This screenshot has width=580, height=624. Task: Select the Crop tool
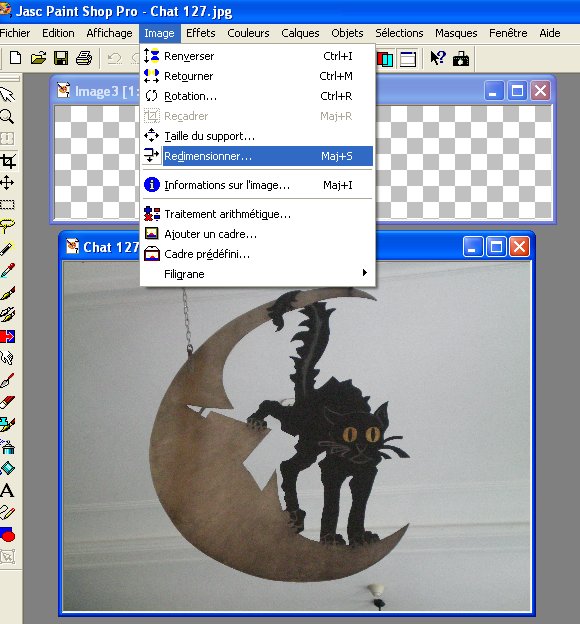coord(7,161)
